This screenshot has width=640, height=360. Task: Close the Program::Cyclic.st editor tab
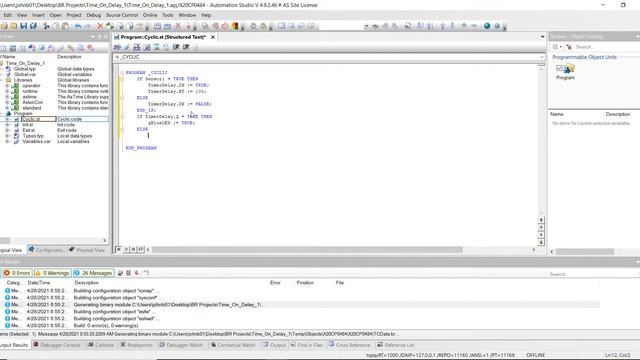coord(213,37)
